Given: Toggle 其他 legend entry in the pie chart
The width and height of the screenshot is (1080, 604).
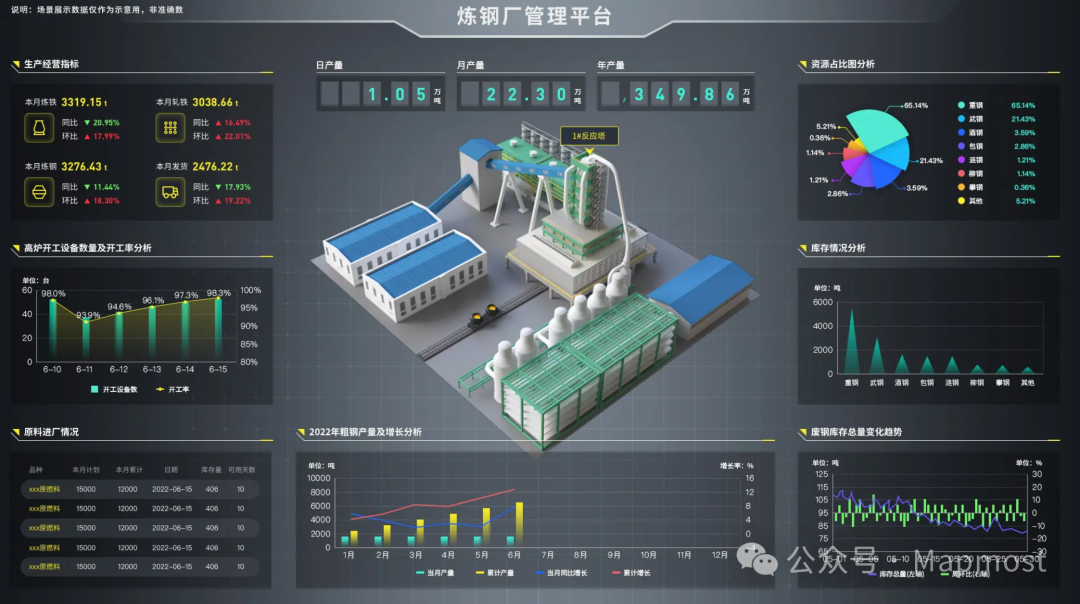Looking at the screenshot, I should (x=970, y=201).
